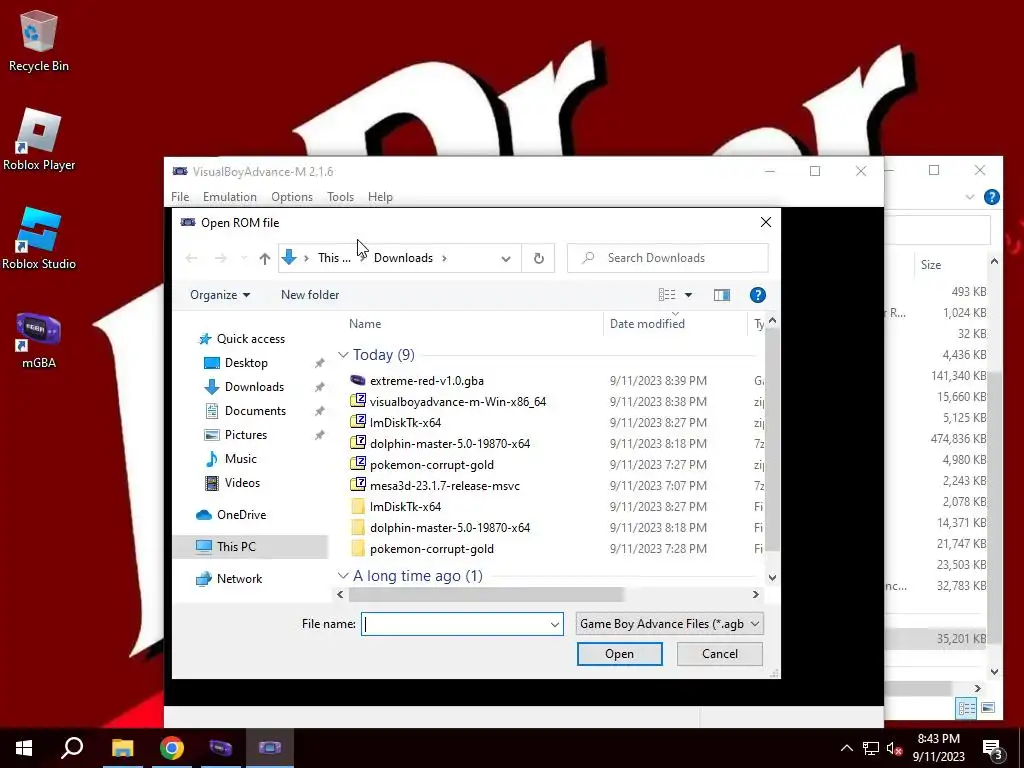Screen dimensions: 1024x768
Task: Open the File menu
Action: click(x=180, y=197)
